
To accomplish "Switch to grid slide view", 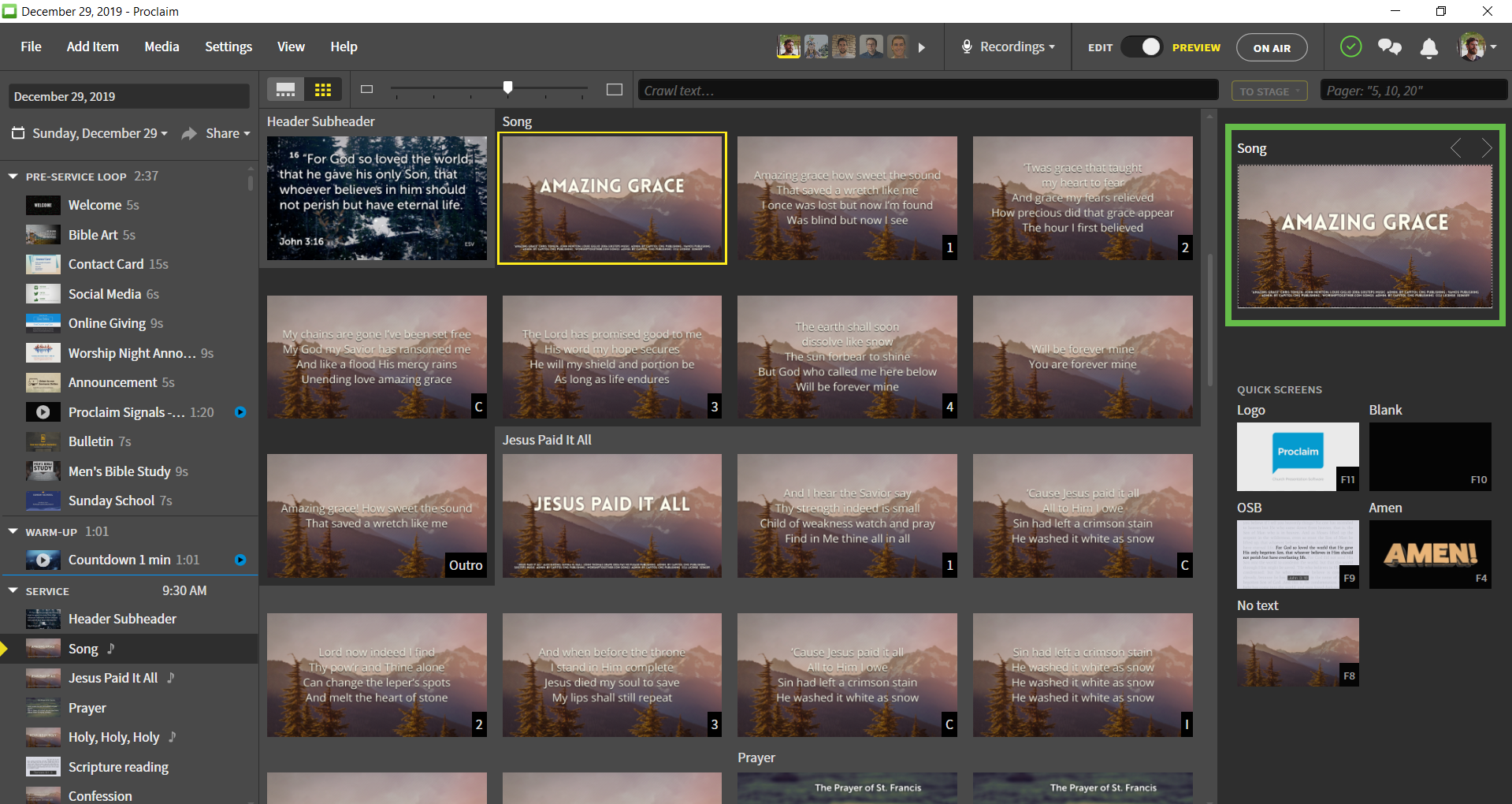I will click(323, 90).
